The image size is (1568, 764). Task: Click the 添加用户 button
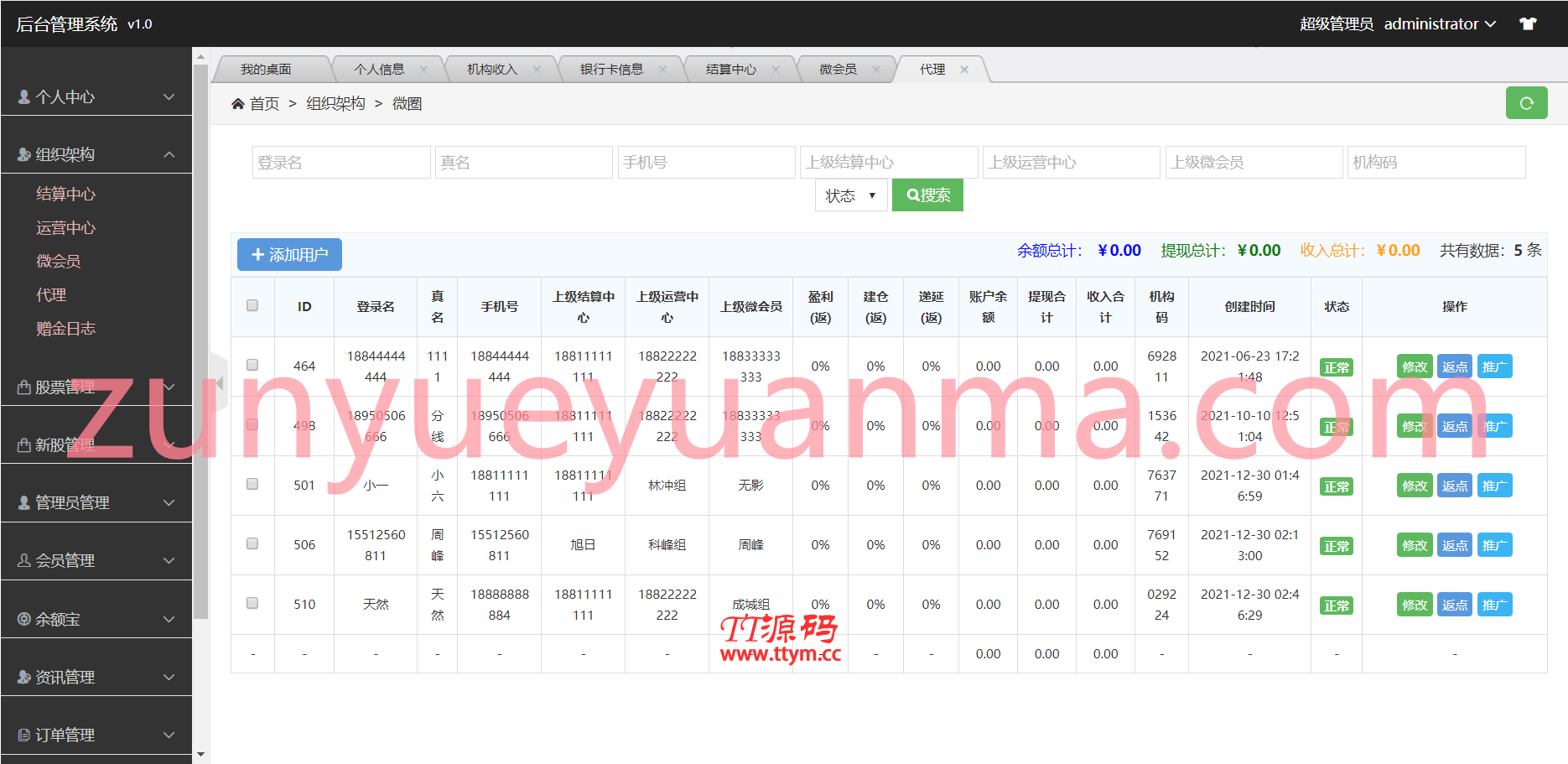click(x=289, y=254)
